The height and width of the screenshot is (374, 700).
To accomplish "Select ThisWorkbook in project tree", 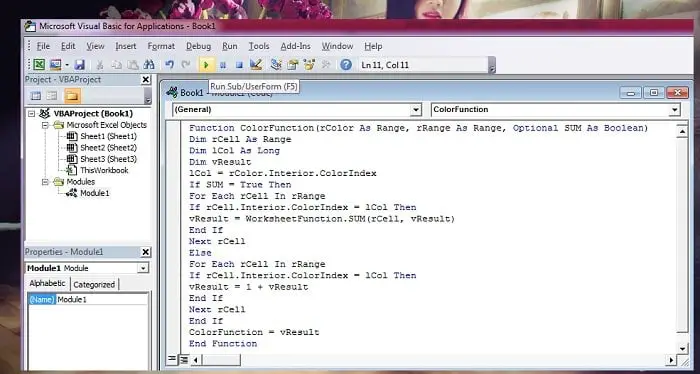I will pos(104,170).
